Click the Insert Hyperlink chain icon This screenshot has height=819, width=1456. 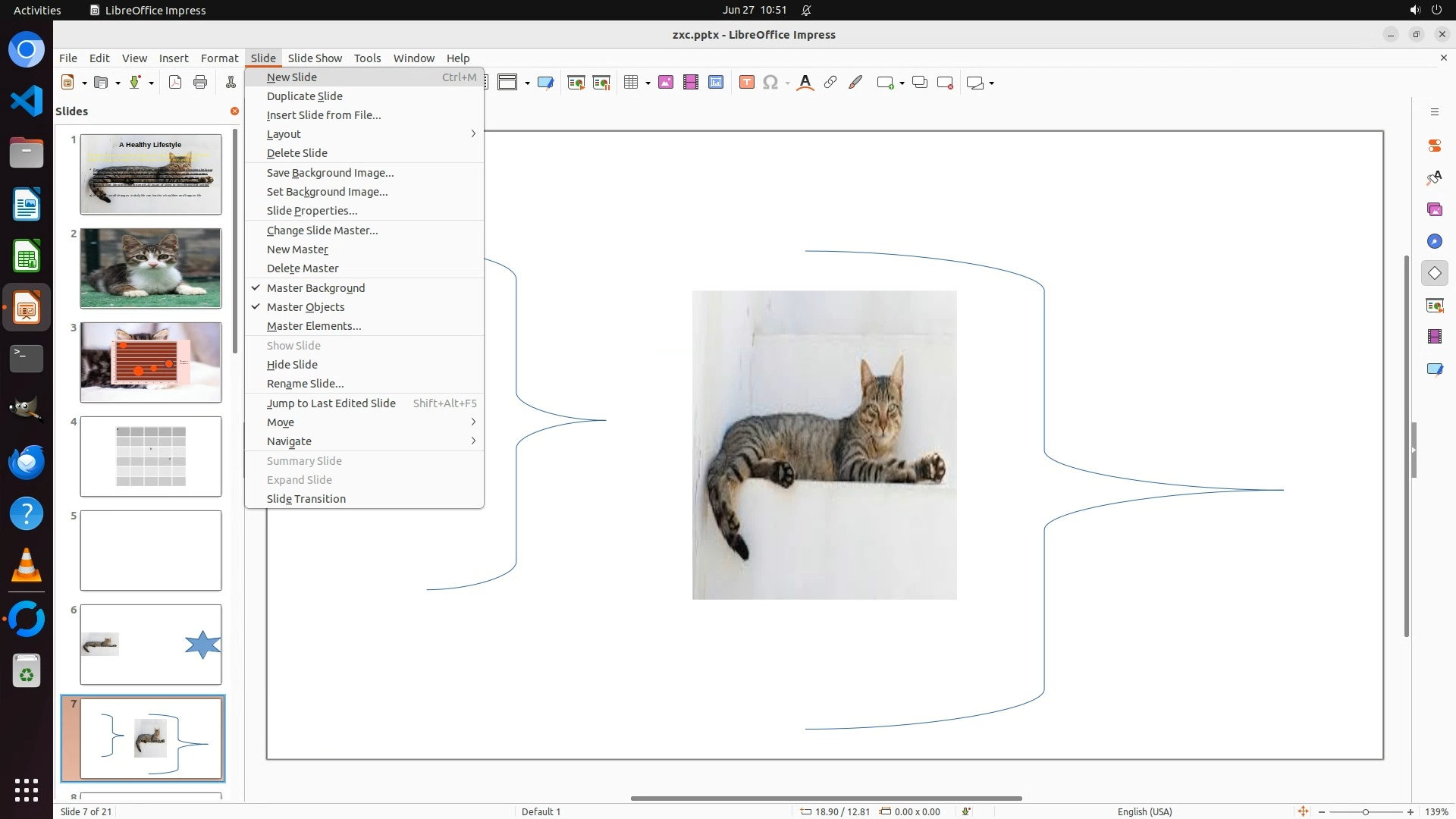click(x=830, y=83)
